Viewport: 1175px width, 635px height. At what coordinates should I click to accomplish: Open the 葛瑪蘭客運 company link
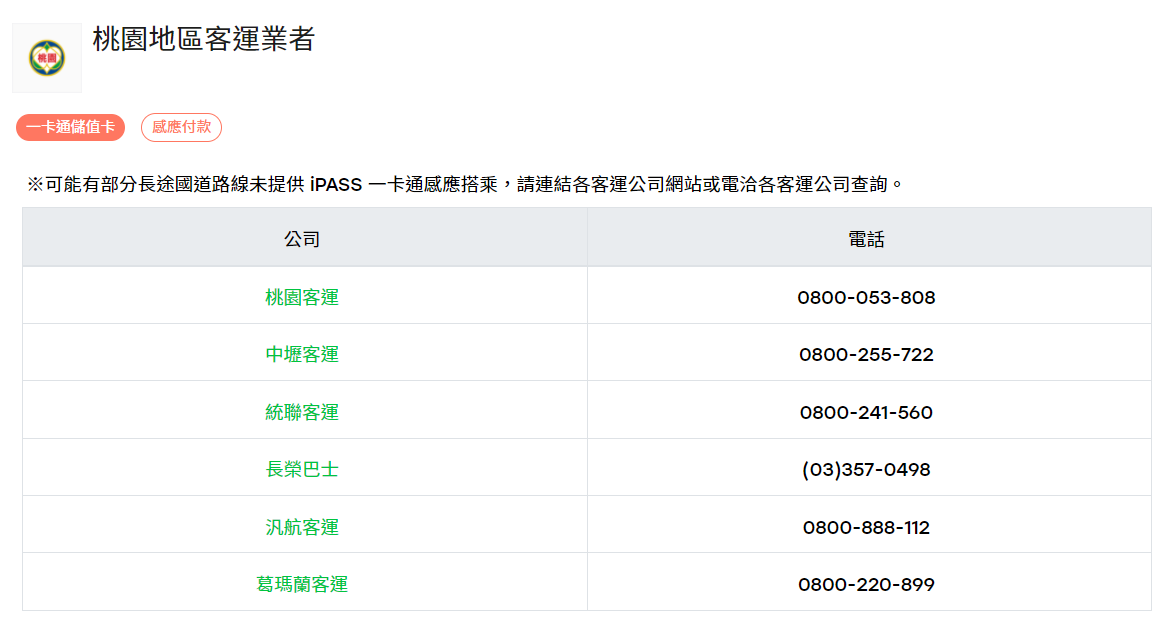(302, 584)
